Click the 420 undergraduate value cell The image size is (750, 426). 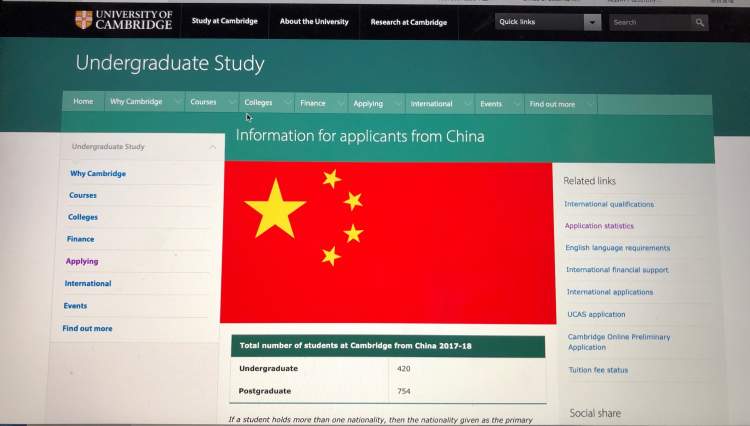[403, 369]
